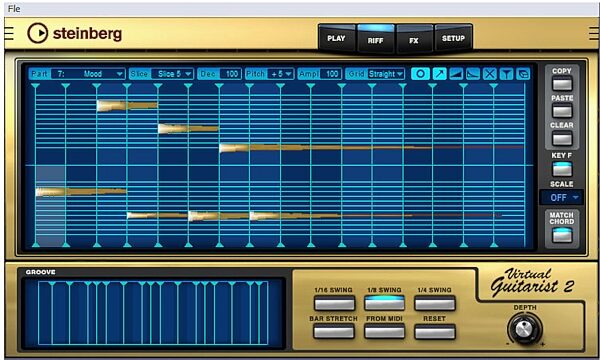The height and width of the screenshot is (360, 600).
Task: Enable 1/16 SWING
Action: click(x=334, y=303)
